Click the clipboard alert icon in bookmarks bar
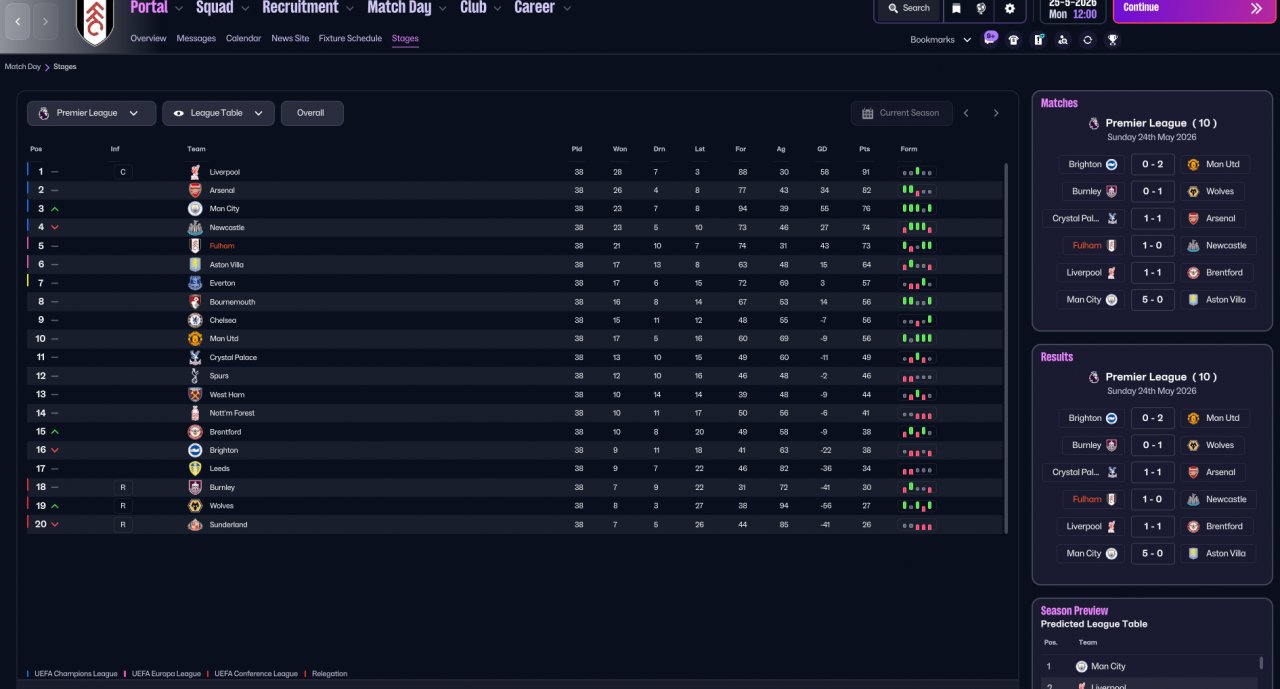Image resolution: width=1280 pixels, height=689 pixels. tap(1038, 40)
